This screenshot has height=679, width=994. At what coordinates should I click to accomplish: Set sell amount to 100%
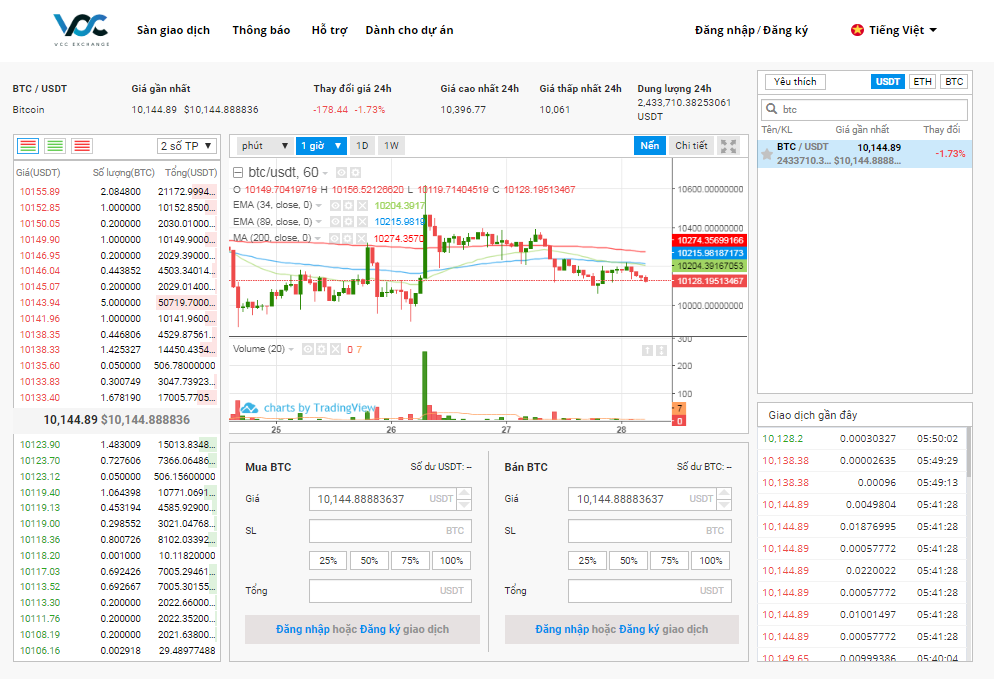[x=711, y=560]
